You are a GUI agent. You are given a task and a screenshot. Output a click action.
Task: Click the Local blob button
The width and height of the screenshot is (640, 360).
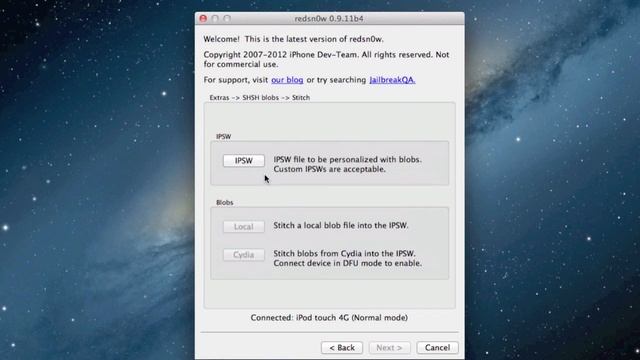[244, 227]
